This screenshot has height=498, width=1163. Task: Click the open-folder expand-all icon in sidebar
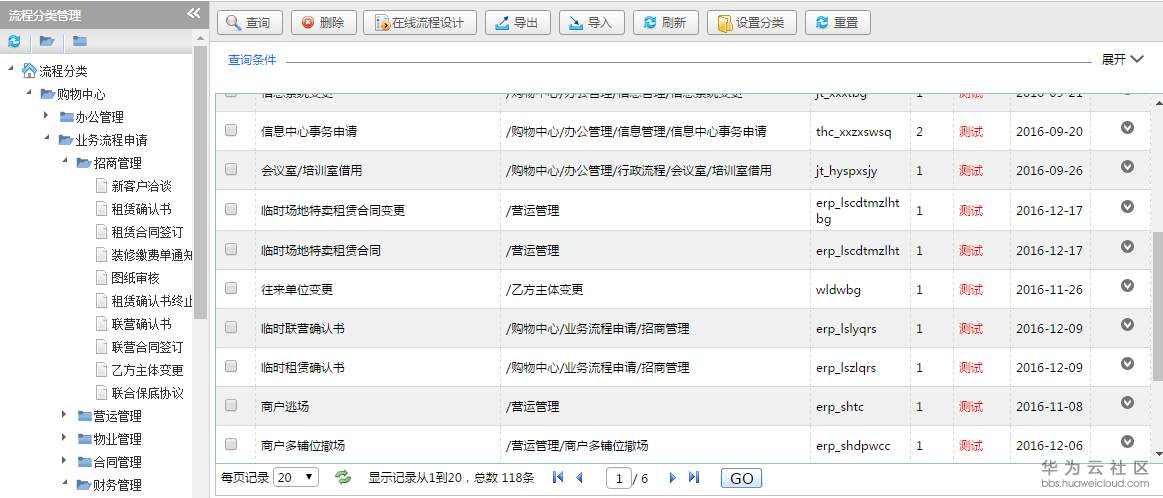tap(47, 42)
